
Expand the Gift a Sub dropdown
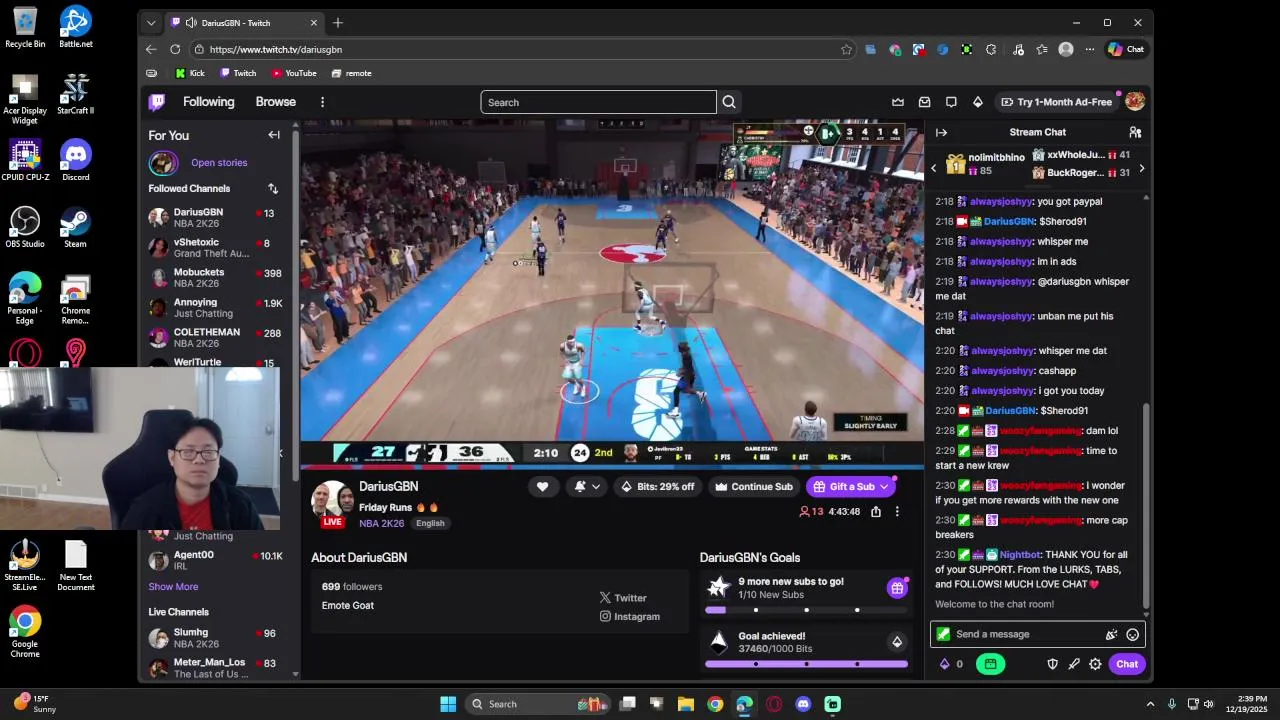[884, 487]
